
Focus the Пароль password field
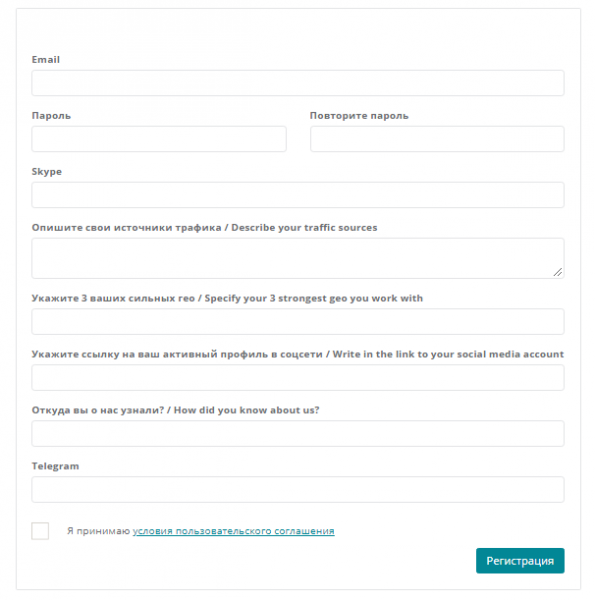pyautogui.click(x=159, y=139)
